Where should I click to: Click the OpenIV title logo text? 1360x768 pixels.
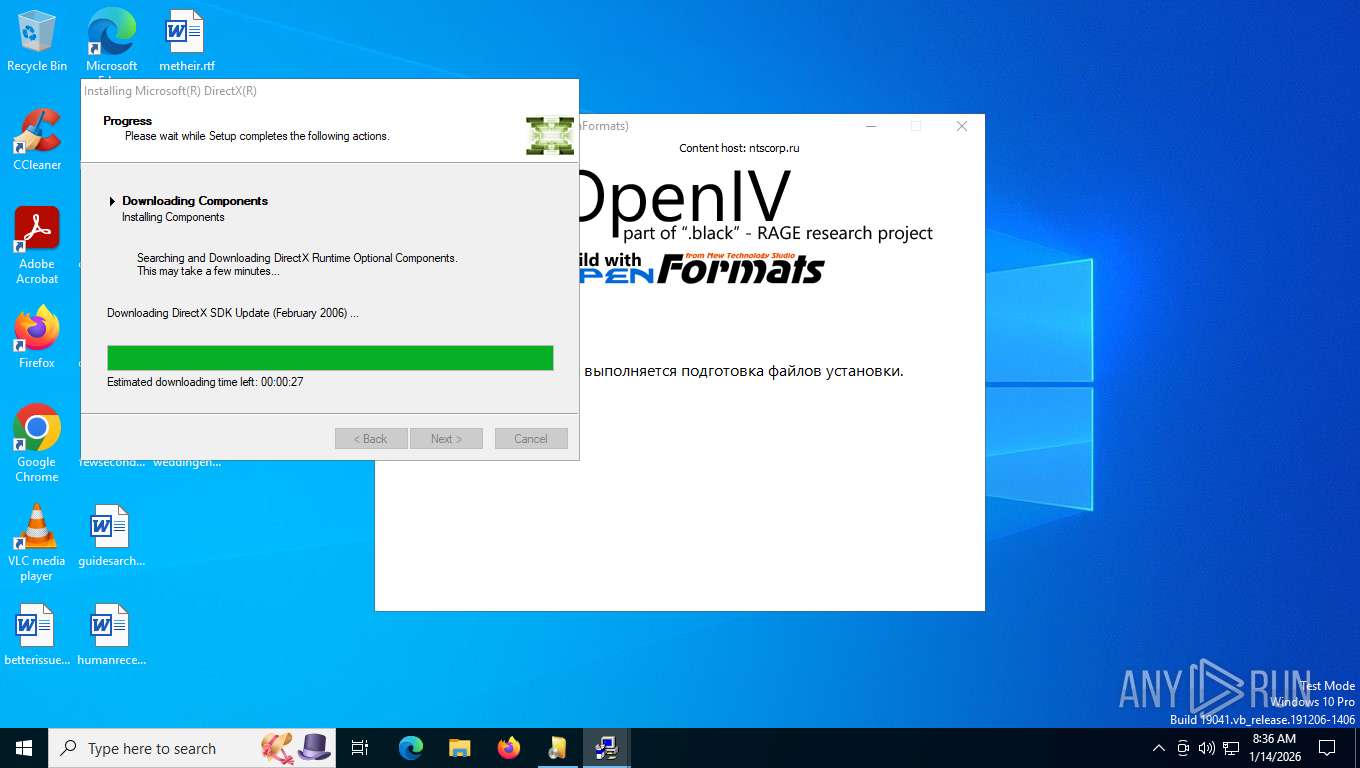click(x=686, y=196)
